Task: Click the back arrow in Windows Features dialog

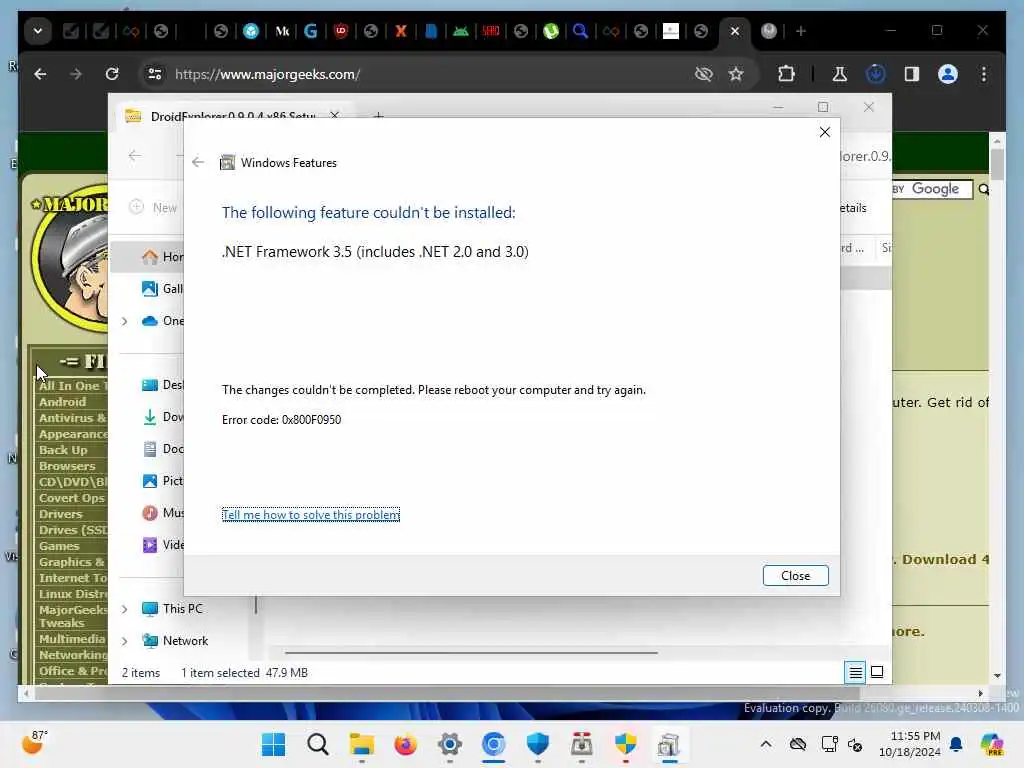Action: 198,162
